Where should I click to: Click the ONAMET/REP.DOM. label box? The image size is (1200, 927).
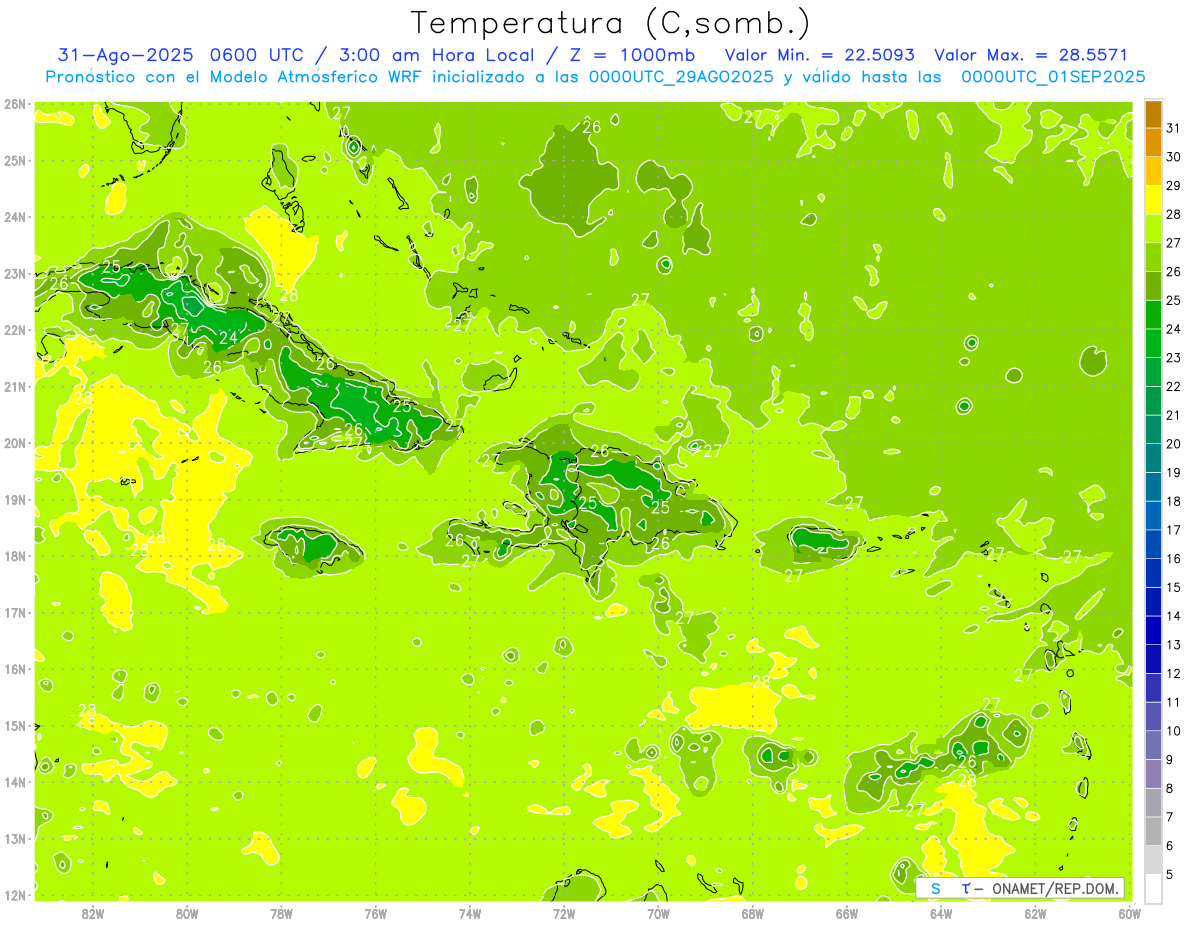pos(1019,888)
